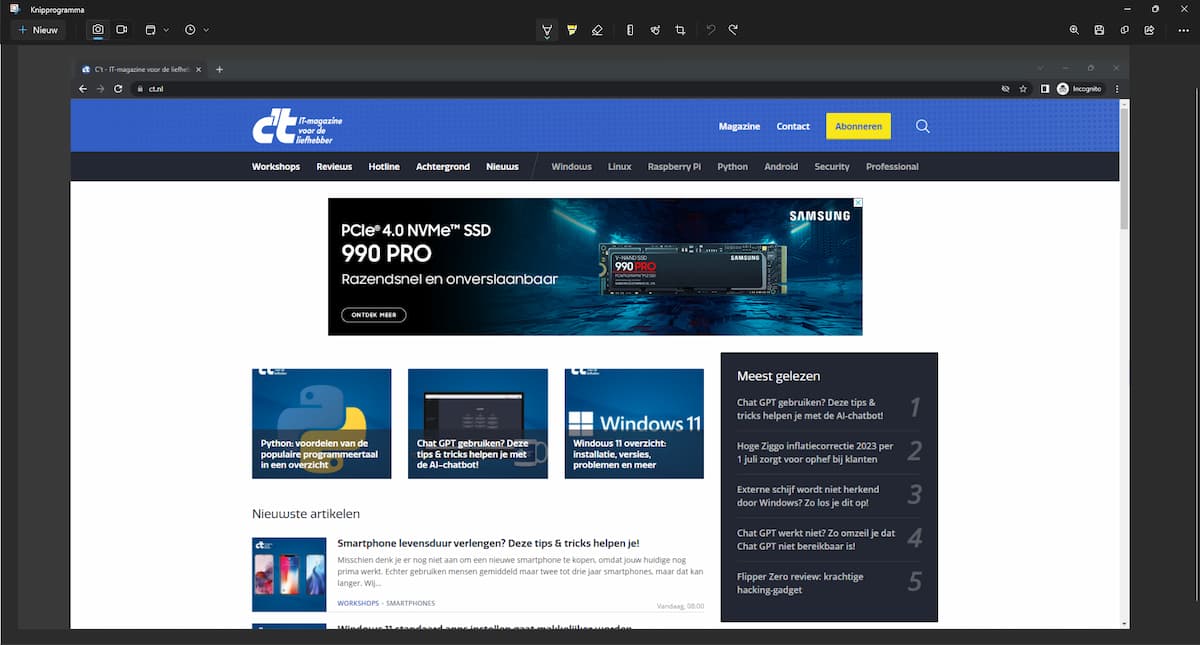Click the Samsung 990 PRO banner in snip
Screen dimensions: 1200x645
595,266
